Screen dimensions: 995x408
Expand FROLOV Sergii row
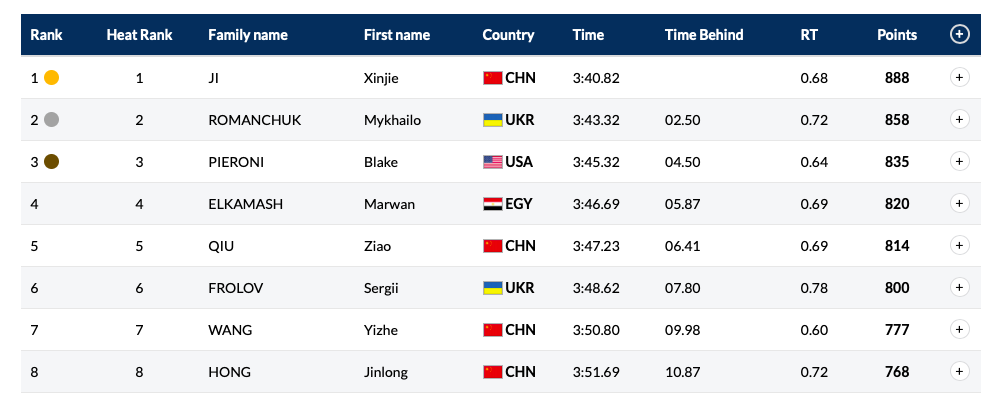pyautogui.click(x=959, y=287)
